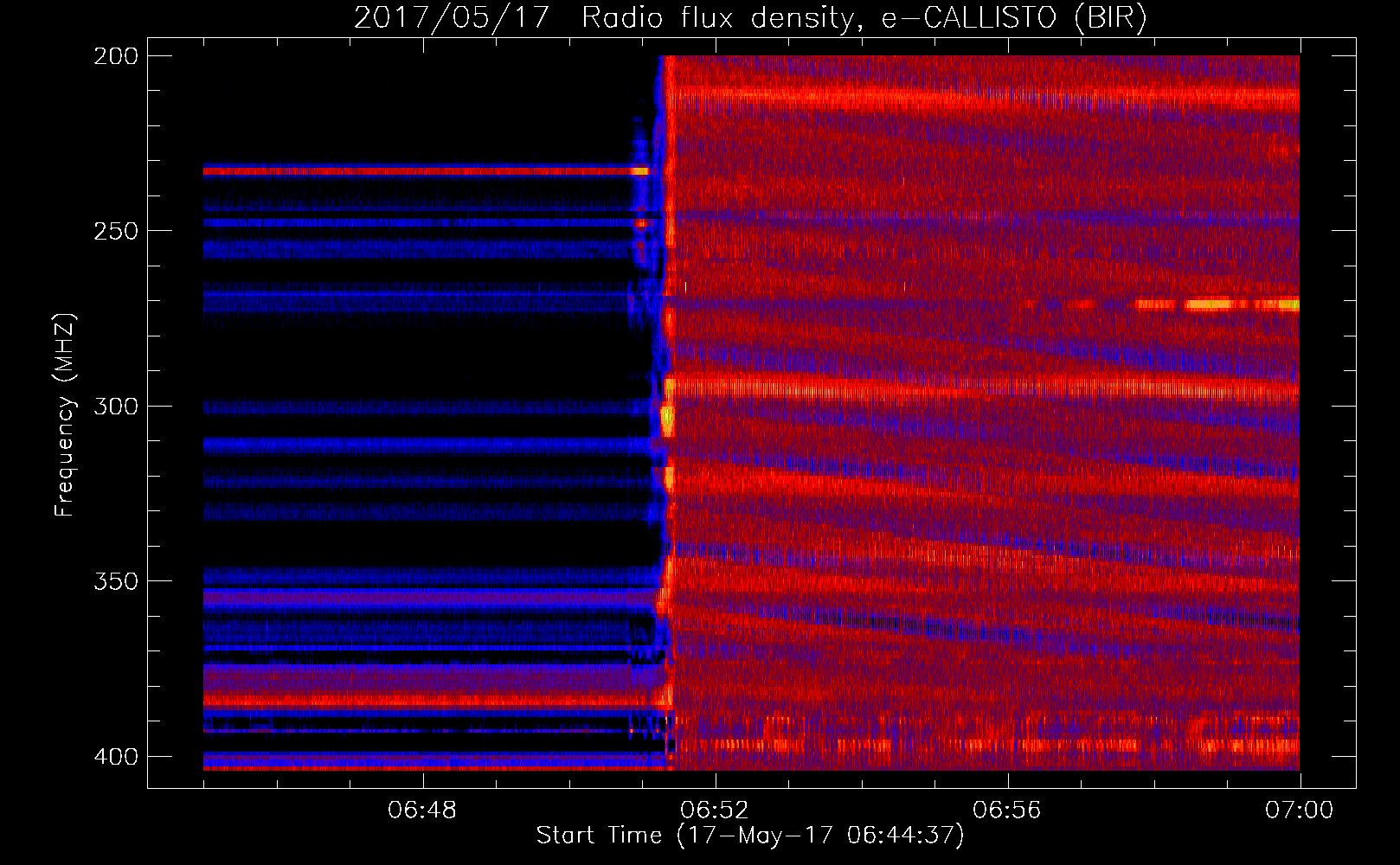This screenshot has width=1400, height=865.
Task: Click the 250 frequency tick label
Action: click(116, 231)
